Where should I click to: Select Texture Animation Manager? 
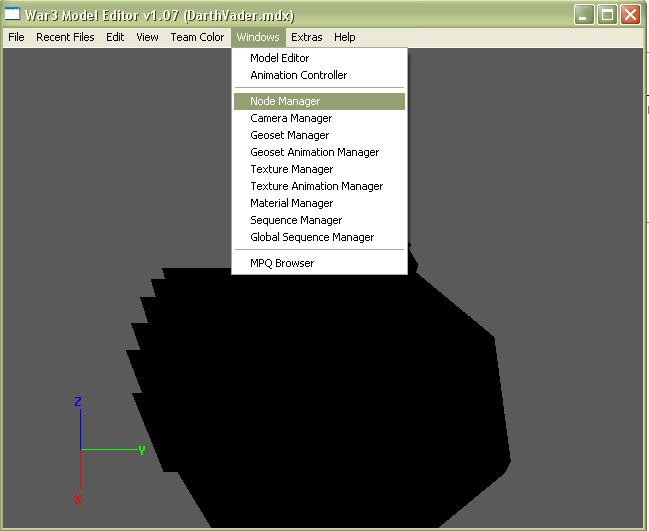click(x=319, y=186)
